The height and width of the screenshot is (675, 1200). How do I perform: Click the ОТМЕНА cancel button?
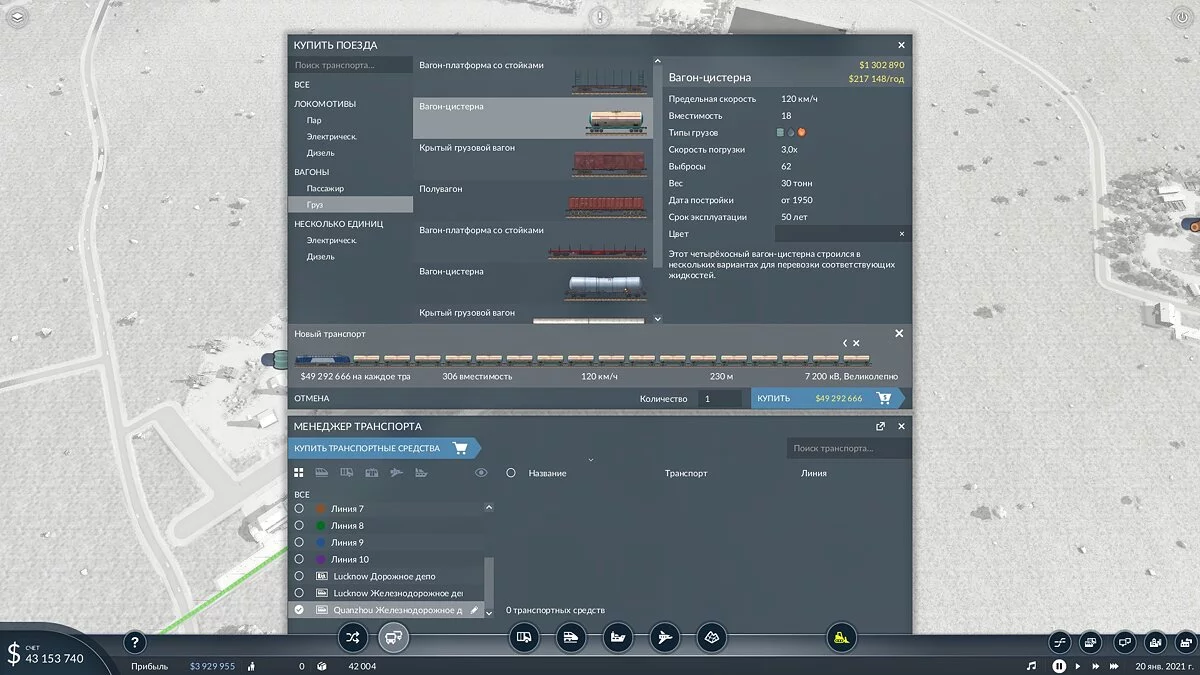tap(311, 399)
